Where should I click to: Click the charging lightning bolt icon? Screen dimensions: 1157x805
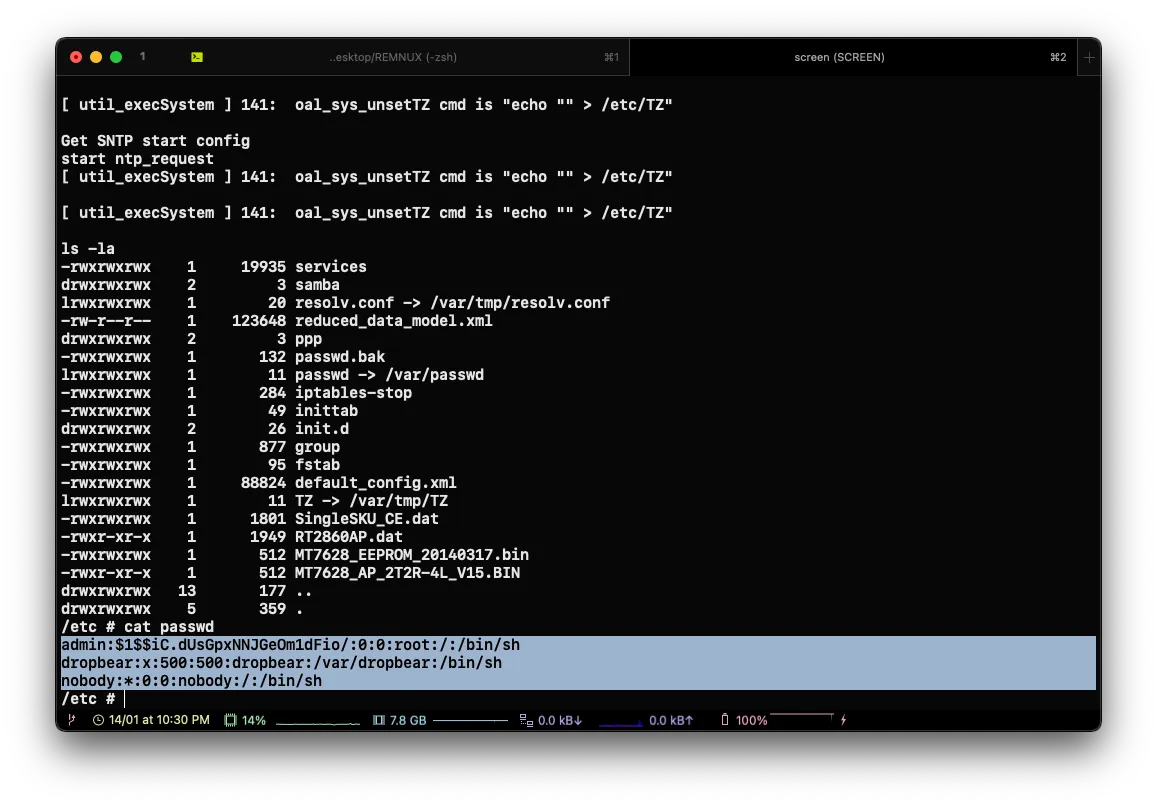click(x=844, y=720)
